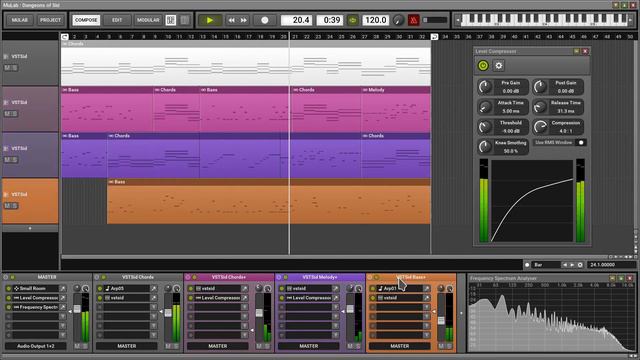Start playback with the green play button

pos(210,20)
